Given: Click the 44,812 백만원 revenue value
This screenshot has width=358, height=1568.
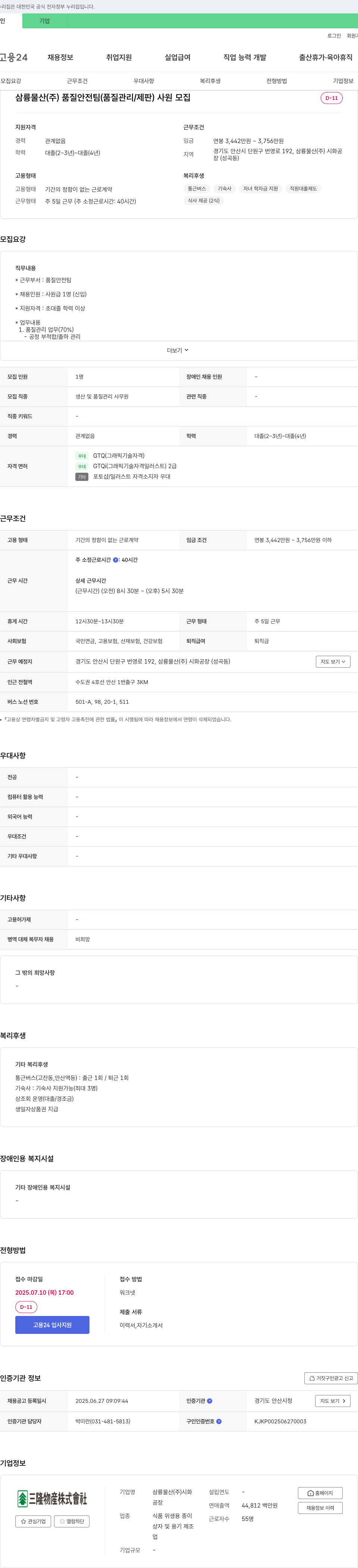Looking at the screenshot, I should point(260,1505).
